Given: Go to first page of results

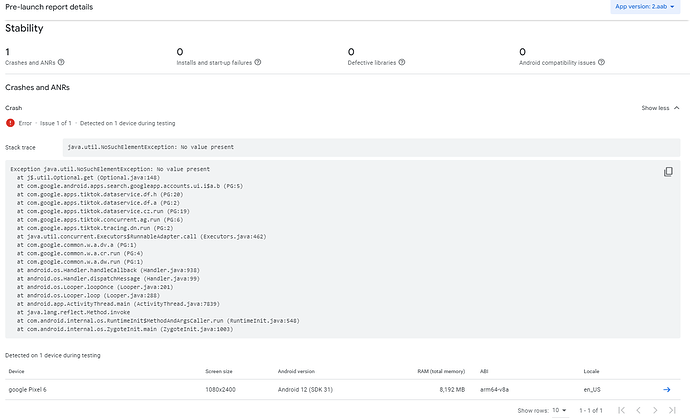Looking at the screenshot, I should (621, 410).
